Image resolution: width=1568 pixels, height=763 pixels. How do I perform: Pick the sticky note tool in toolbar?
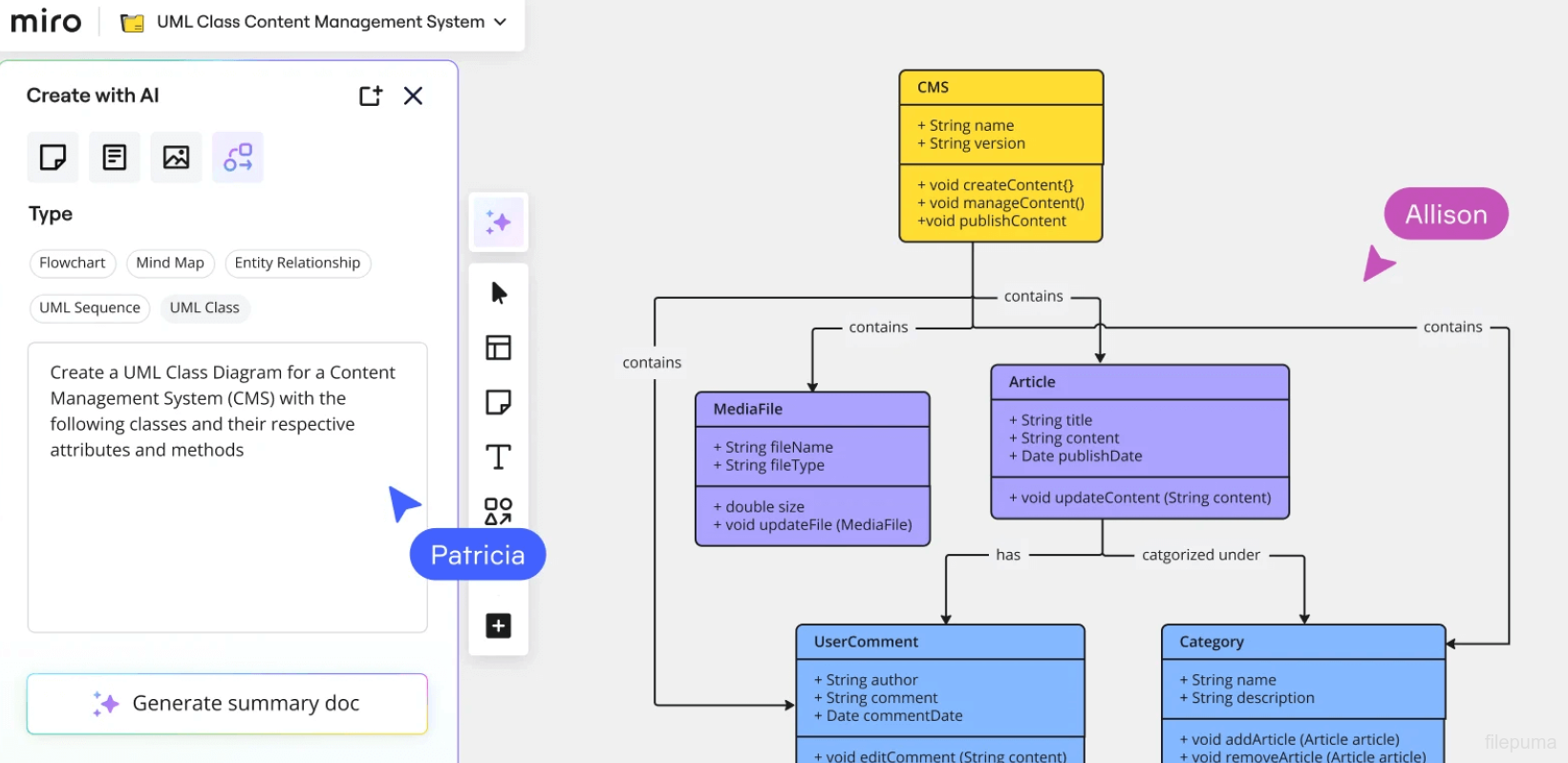pos(499,402)
